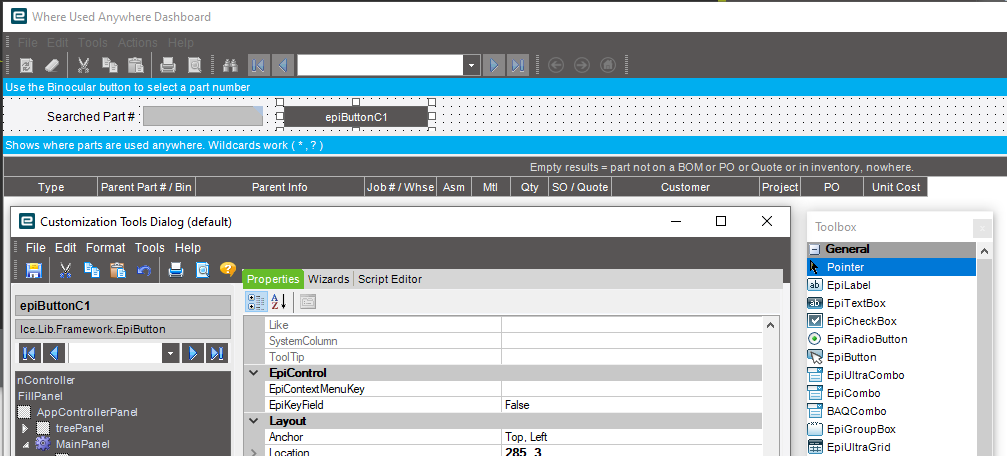The width and height of the screenshot is (1007, 456).
Task: Click the Searched Part # input field
Action: click(x=203, y=116)
